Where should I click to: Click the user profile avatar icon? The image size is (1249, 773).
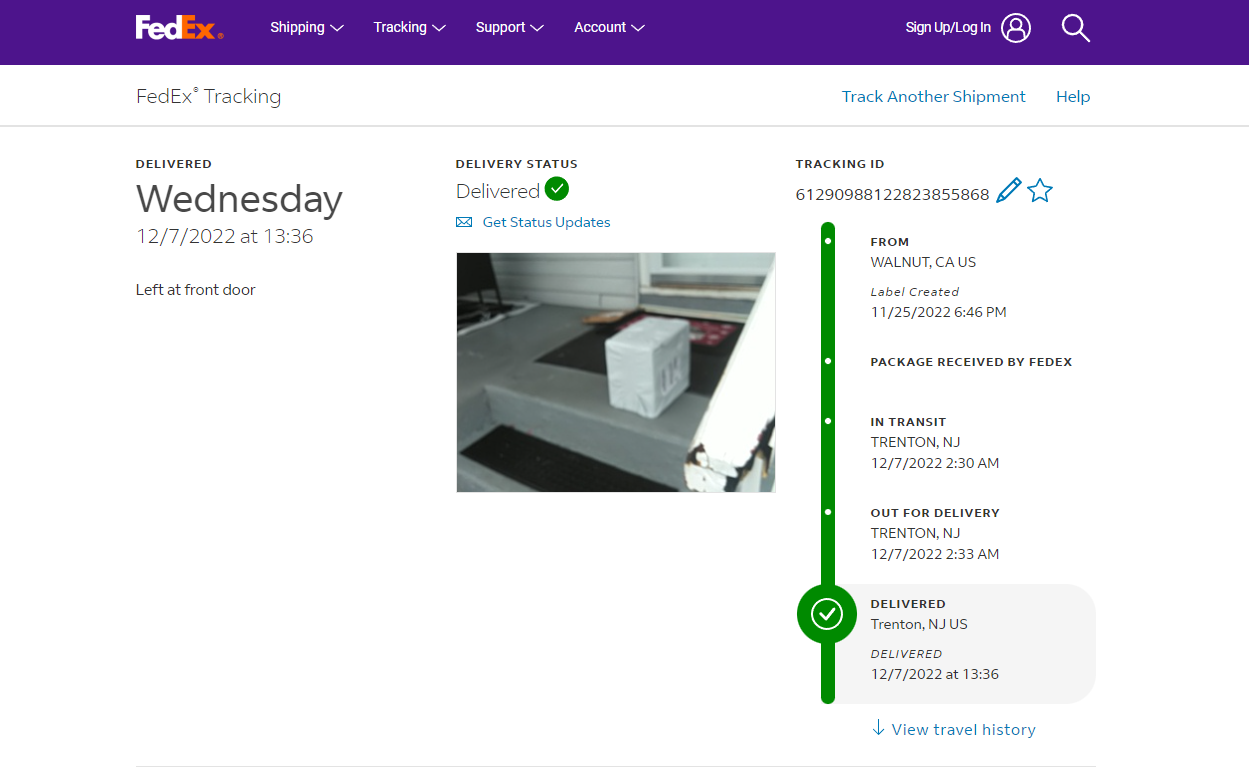[x=1016, y=28]
